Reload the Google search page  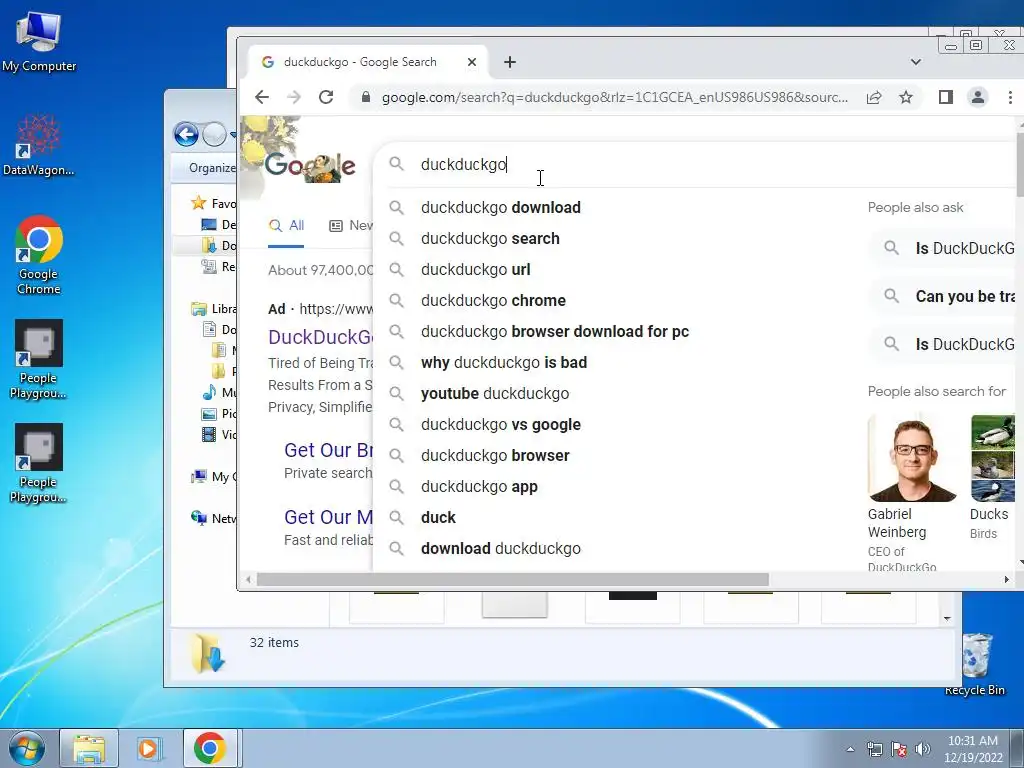[326, 97]
